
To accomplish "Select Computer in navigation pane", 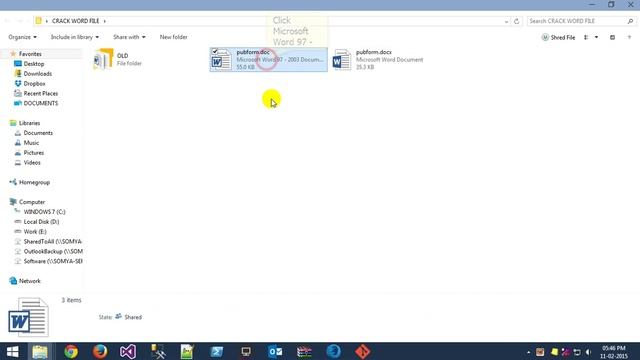I will (32, 202).
